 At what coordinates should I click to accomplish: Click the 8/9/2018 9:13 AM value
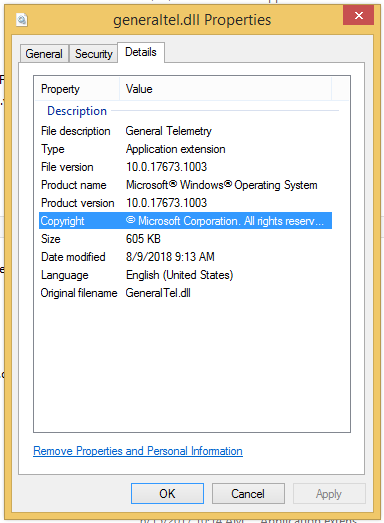coord(170,257)
